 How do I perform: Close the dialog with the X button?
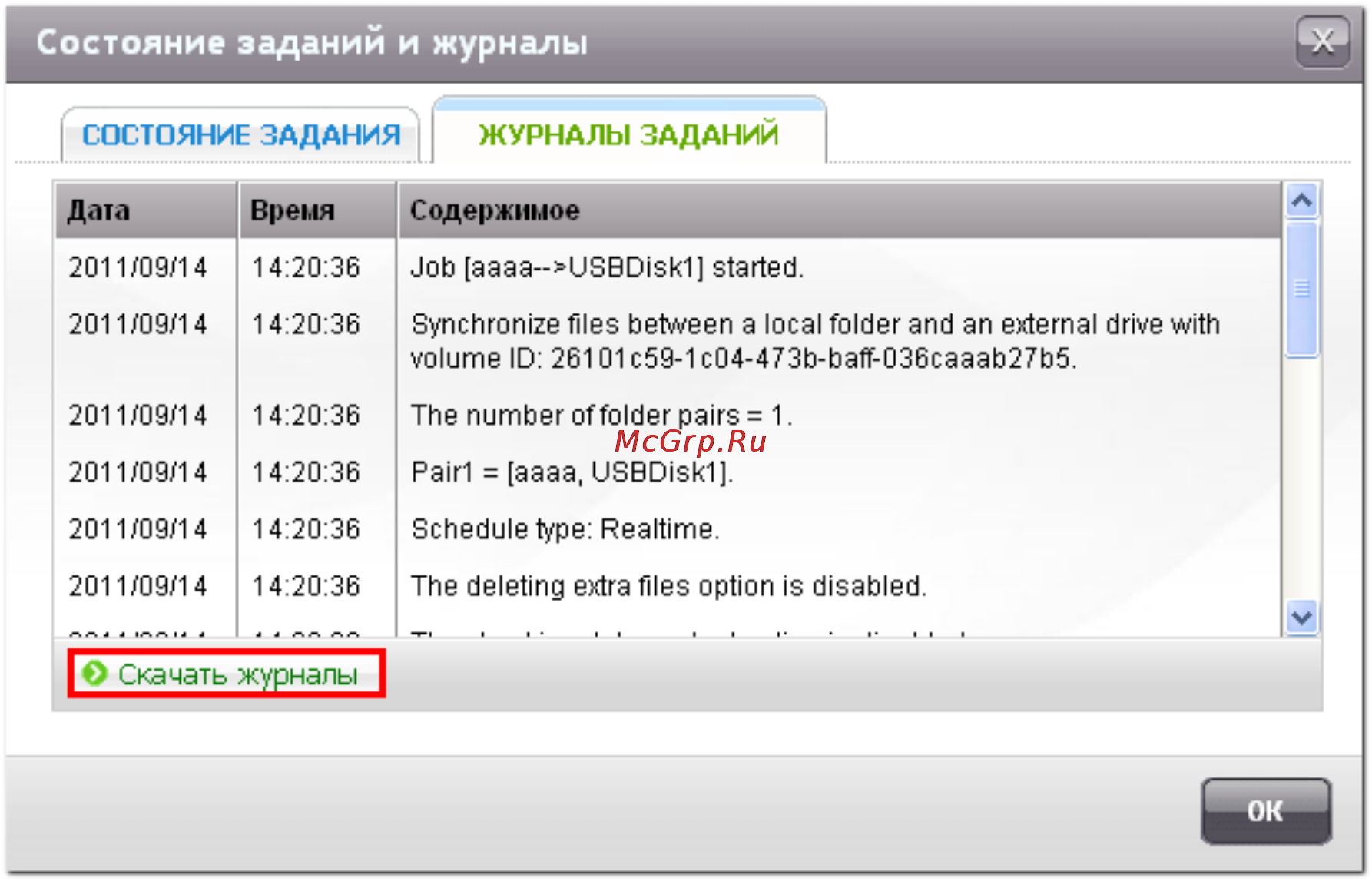(x=1323, y=41)
